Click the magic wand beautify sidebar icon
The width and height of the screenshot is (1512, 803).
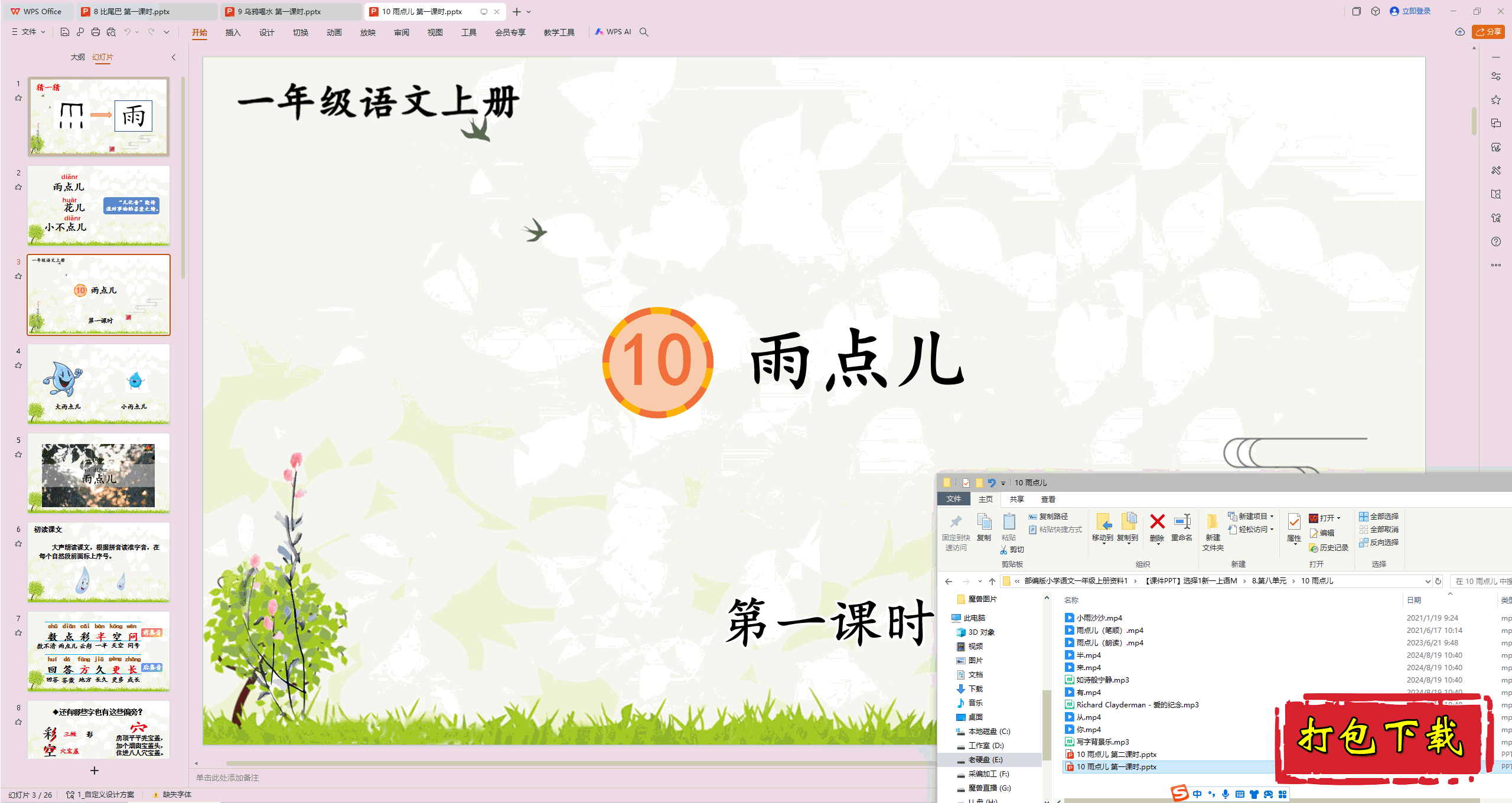[x=1495, y=171]
